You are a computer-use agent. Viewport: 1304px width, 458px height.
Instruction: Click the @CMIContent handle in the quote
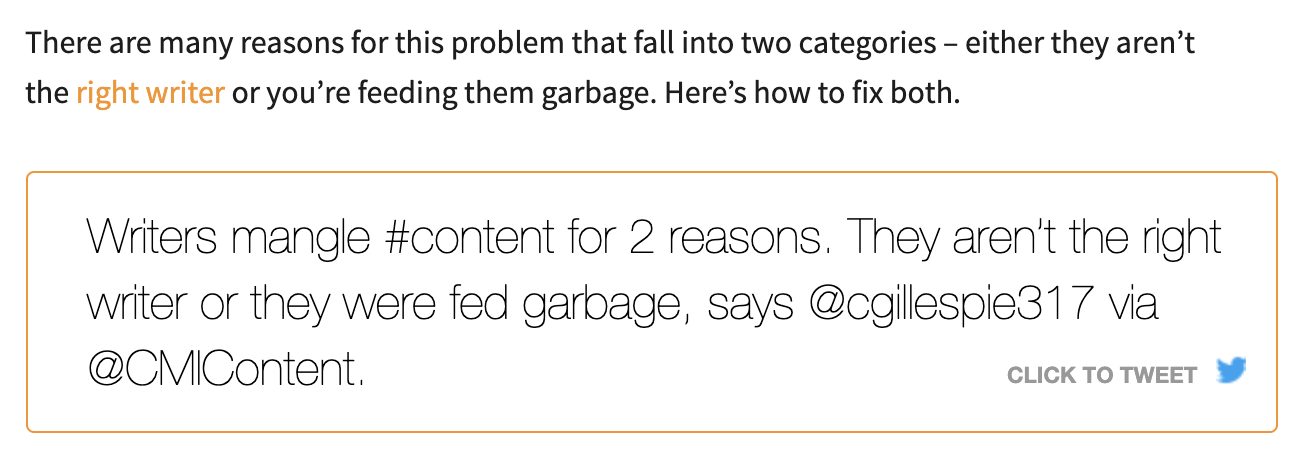pyautogui.click(x=224, y=371)
